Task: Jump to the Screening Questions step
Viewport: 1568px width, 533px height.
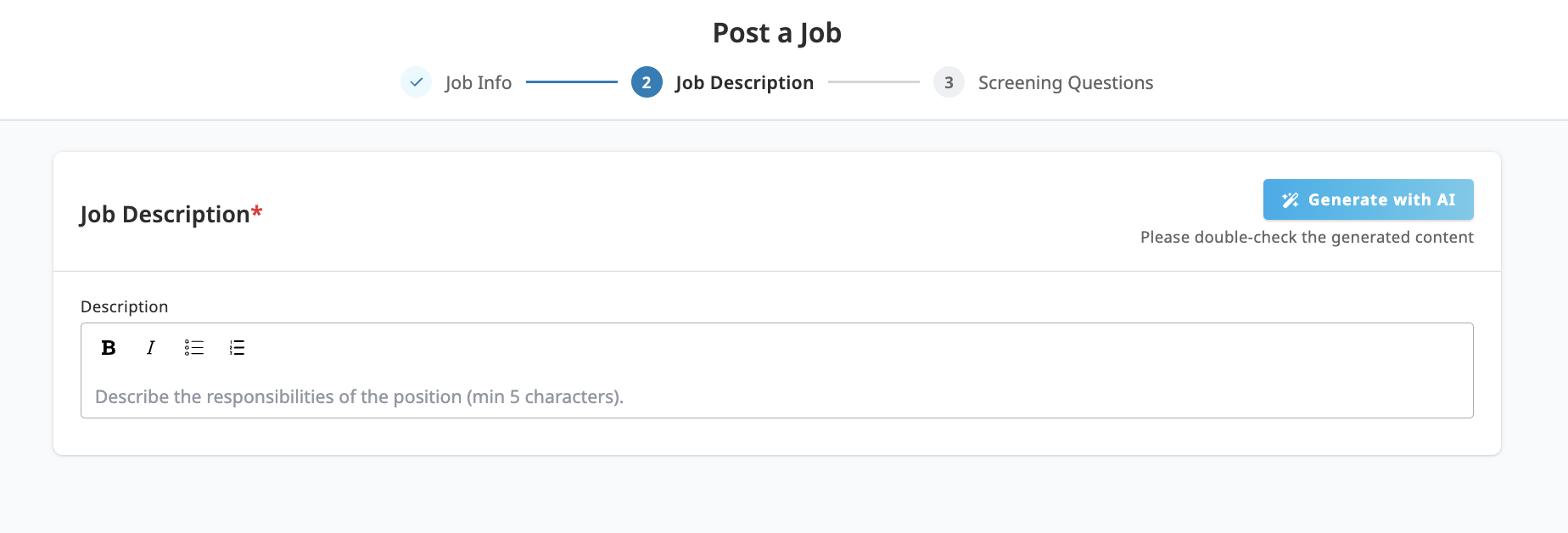Action: pos(1065,82)
